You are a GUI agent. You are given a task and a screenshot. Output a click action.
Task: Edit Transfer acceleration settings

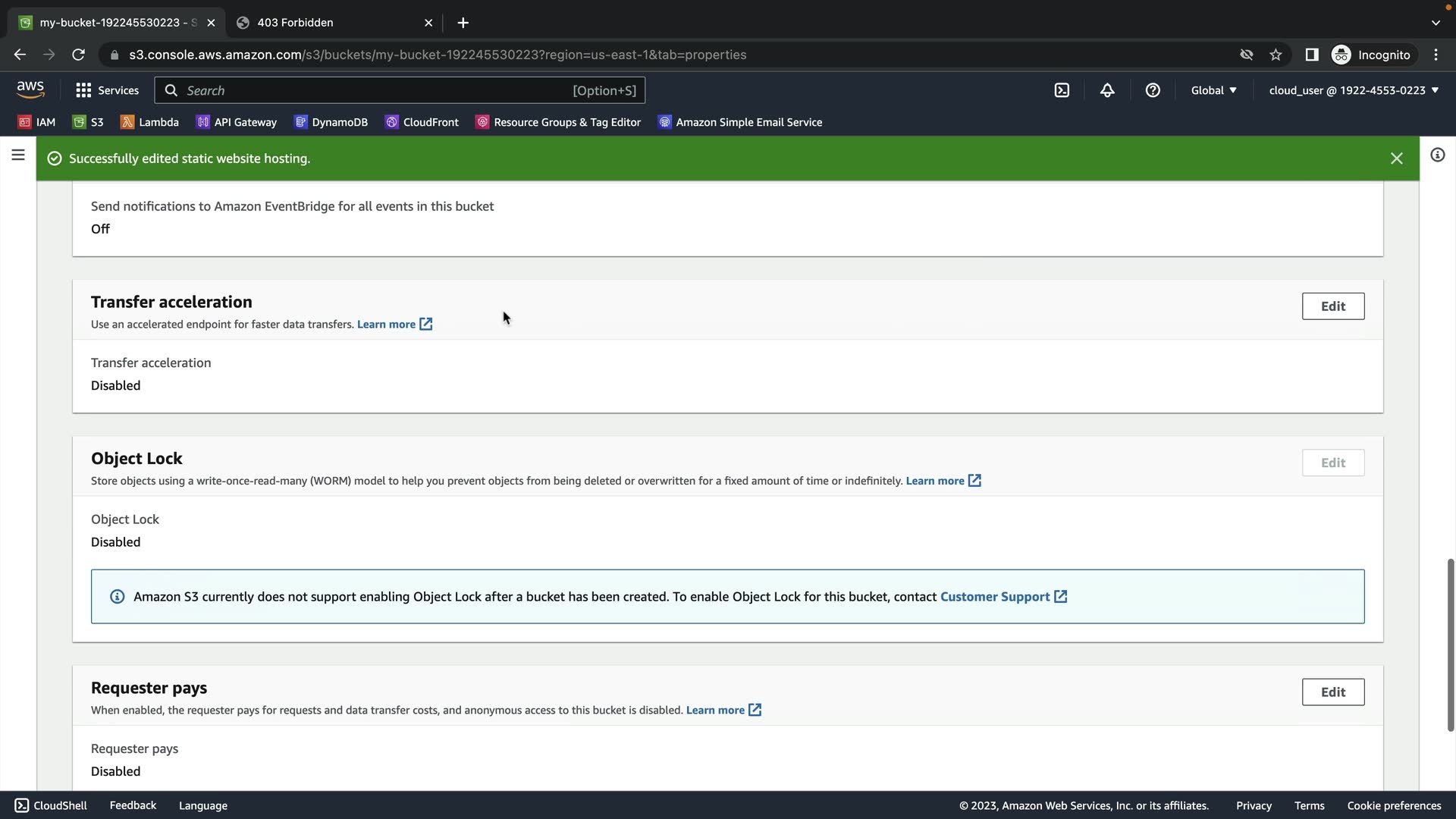click(1332, 306)
